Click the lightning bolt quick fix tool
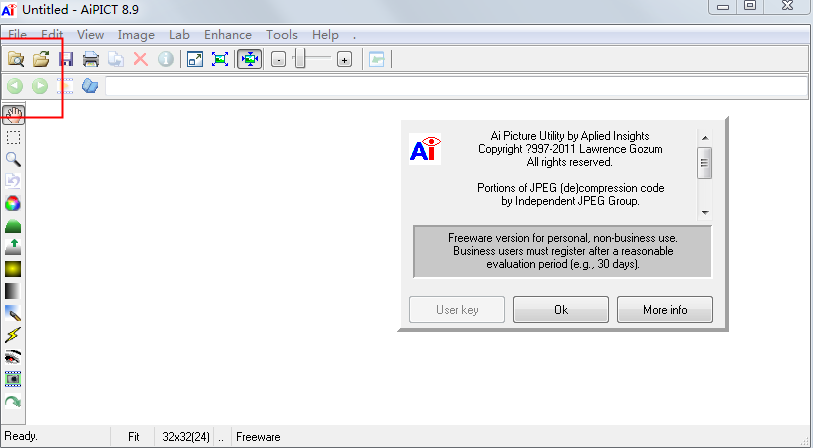Image resolution: width=813 pixels, height=448 pixels. (13, 335)
